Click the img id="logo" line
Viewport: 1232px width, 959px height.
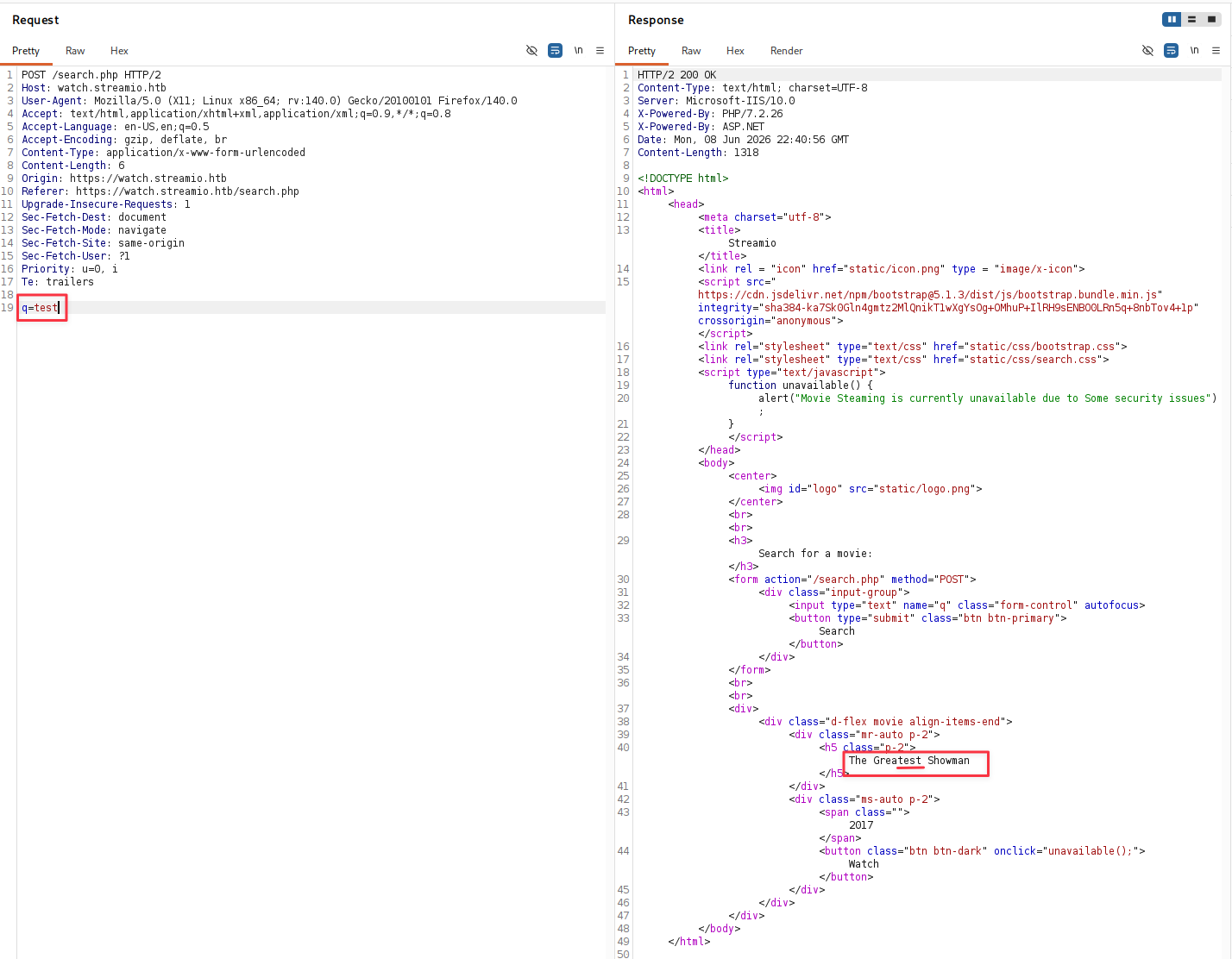click(871, 489)
